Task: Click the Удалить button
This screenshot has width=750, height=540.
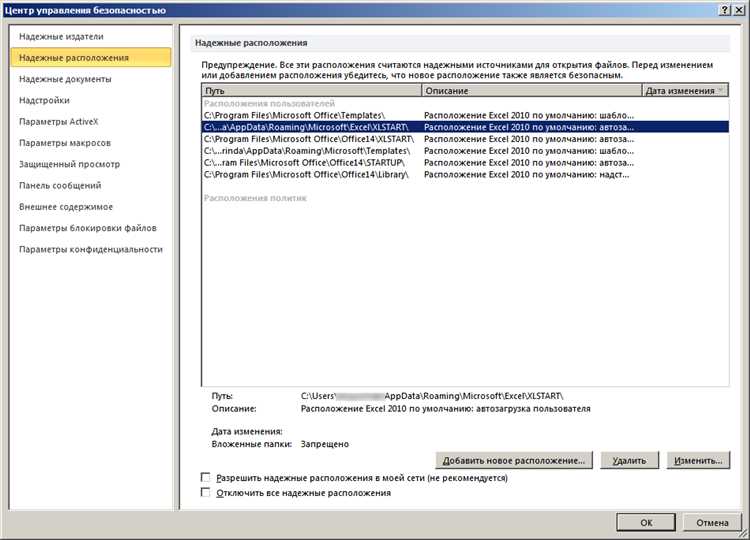Action: point(629,461)
